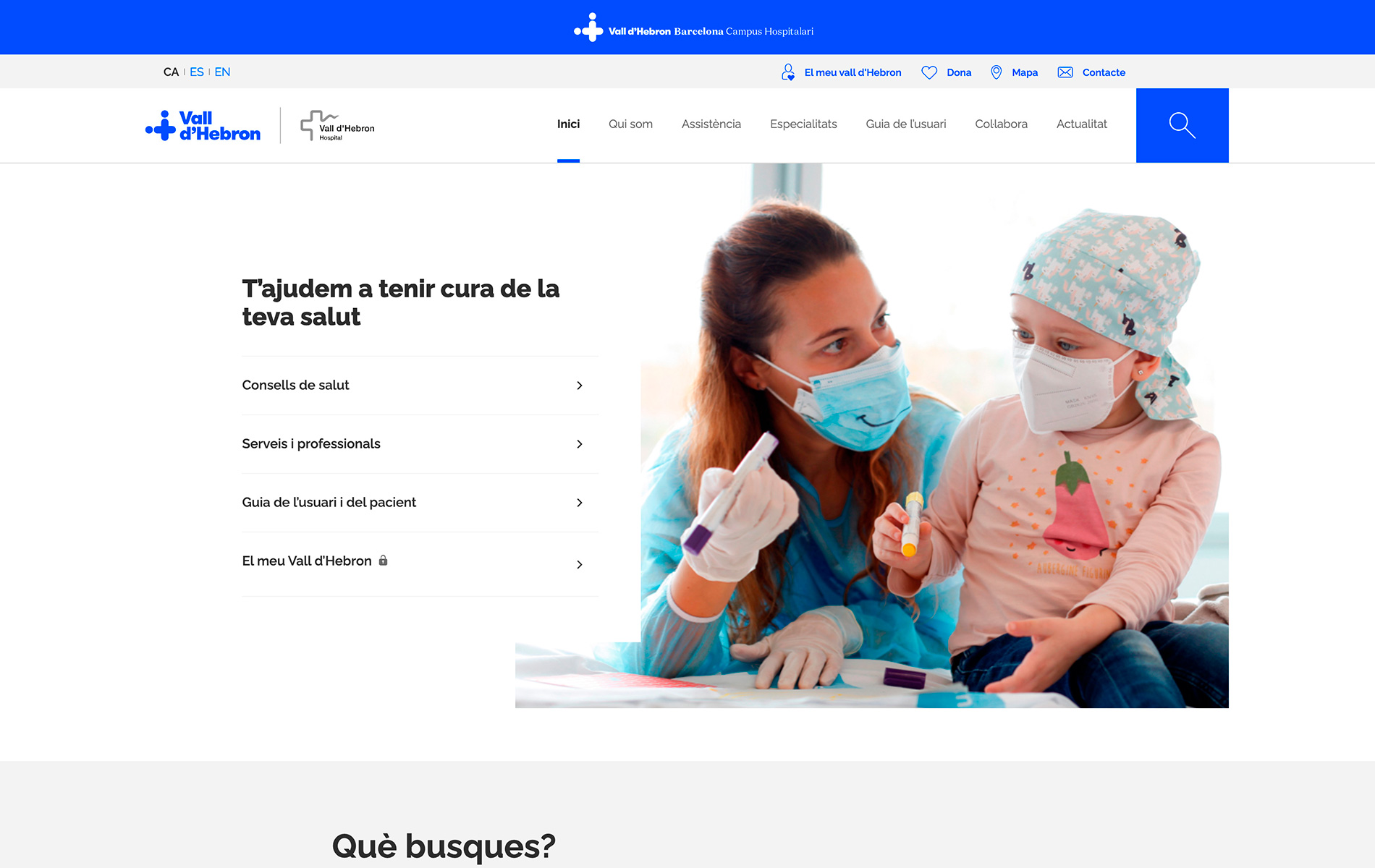Click the lock icon beside El meu Vall d'Hebron
The width and height of the screenshot is (1375, 868).
coord(384,561)
